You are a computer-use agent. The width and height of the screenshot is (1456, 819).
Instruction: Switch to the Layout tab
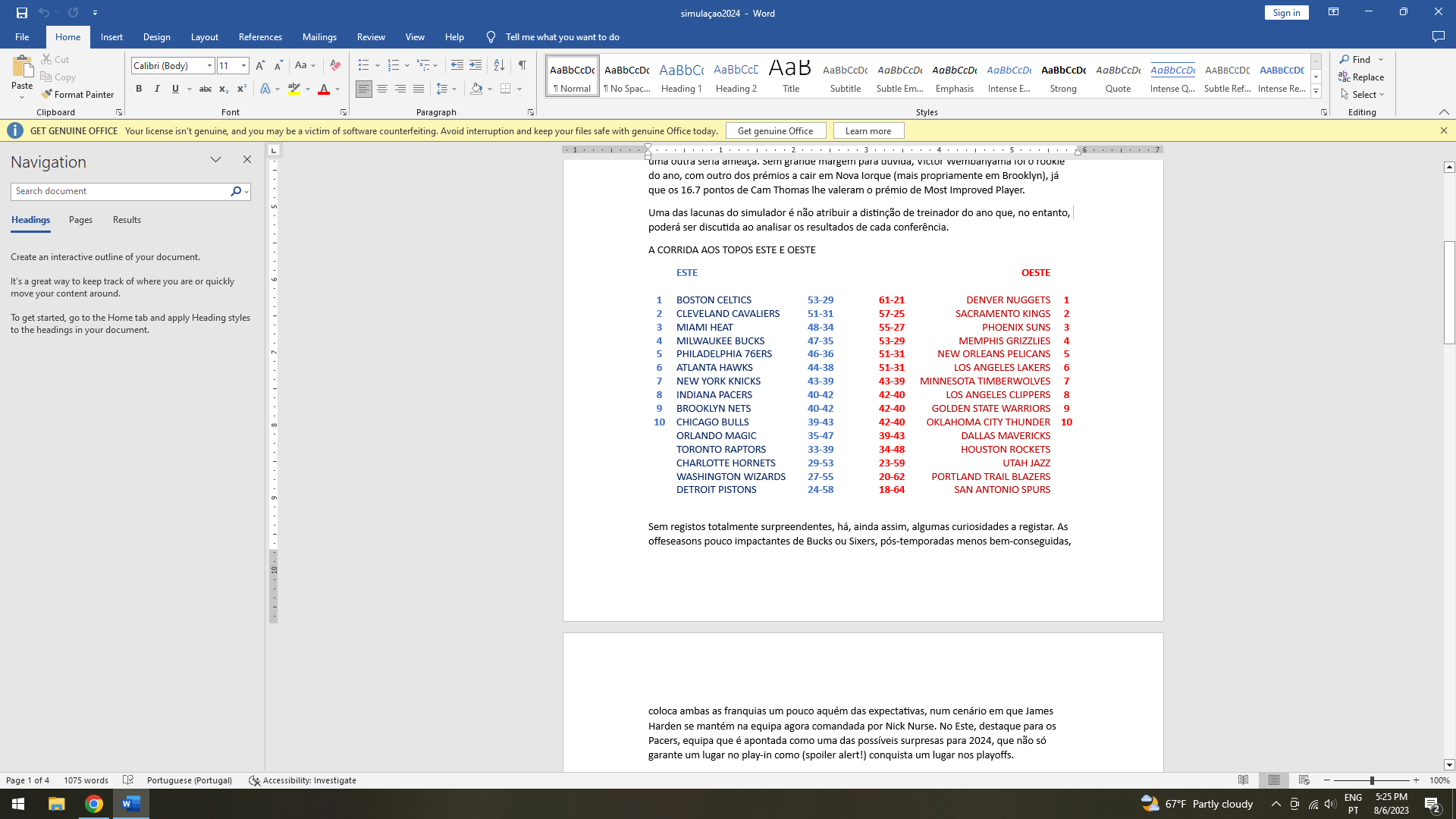(205, 37)
